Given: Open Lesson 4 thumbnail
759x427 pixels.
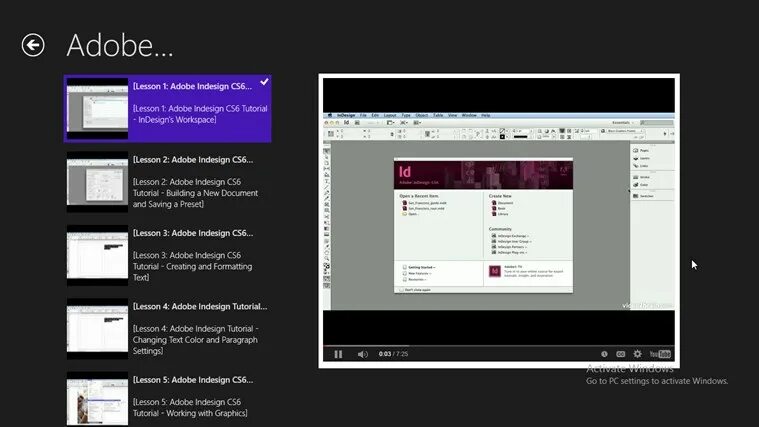Looking at the screenshot, I should [97, 329].
